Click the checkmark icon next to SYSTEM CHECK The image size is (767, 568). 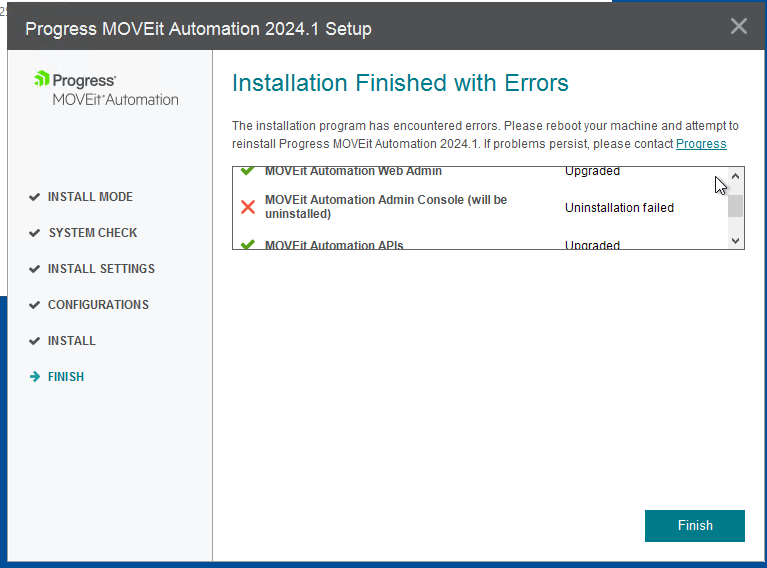[x=34, y=233]
